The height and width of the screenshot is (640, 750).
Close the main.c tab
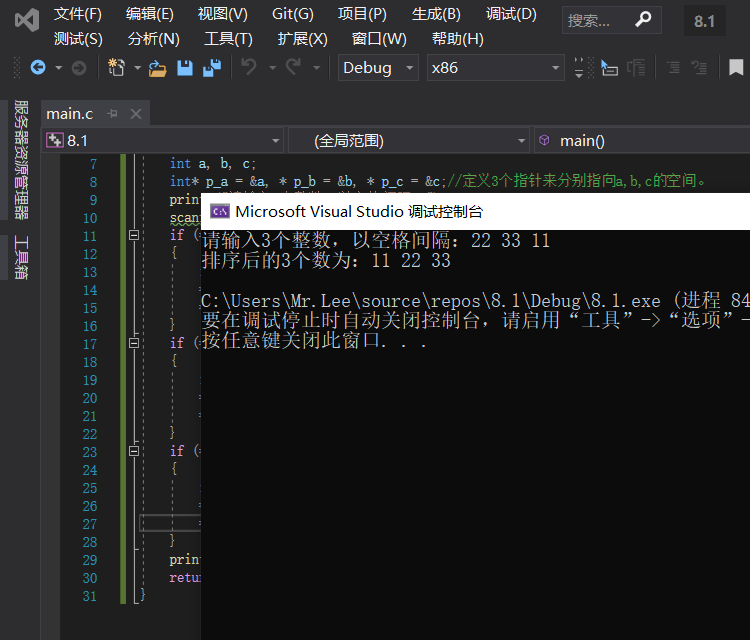coord(136,114)
